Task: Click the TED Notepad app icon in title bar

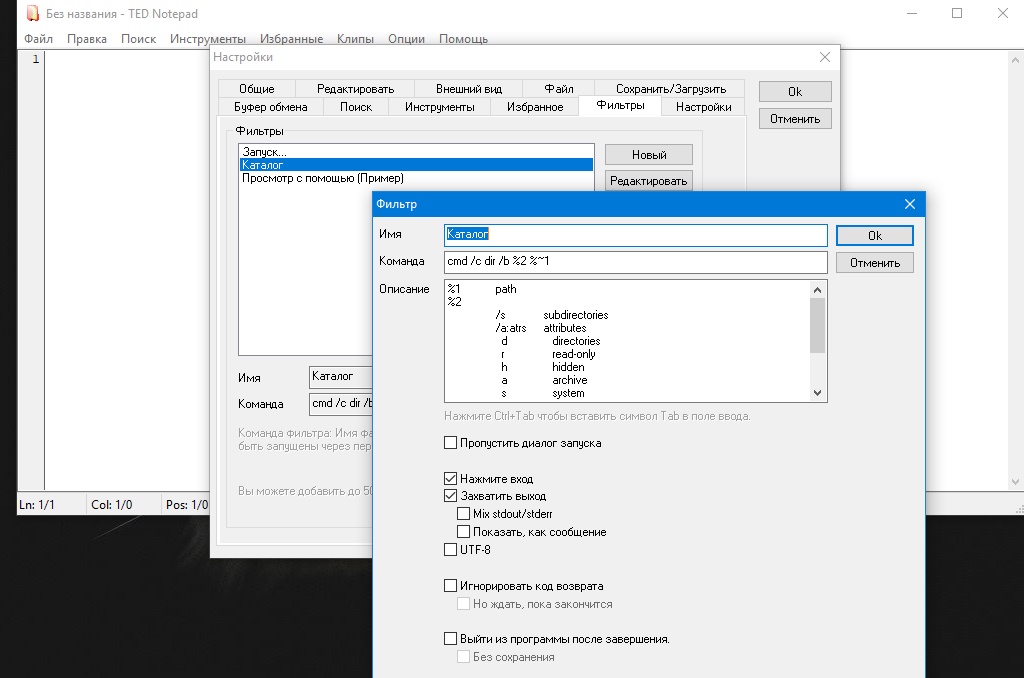Action: click(x=33, y=13)
